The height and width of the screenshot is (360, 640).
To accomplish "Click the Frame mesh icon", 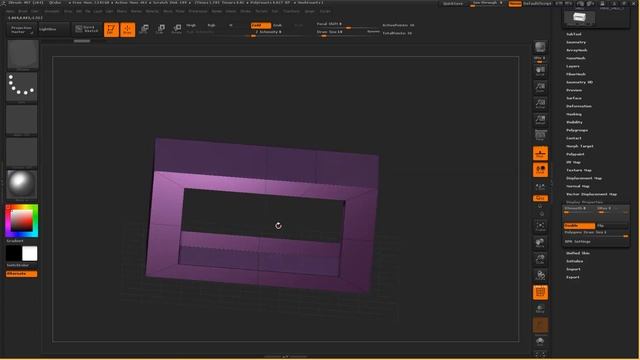I will [540, 227].
